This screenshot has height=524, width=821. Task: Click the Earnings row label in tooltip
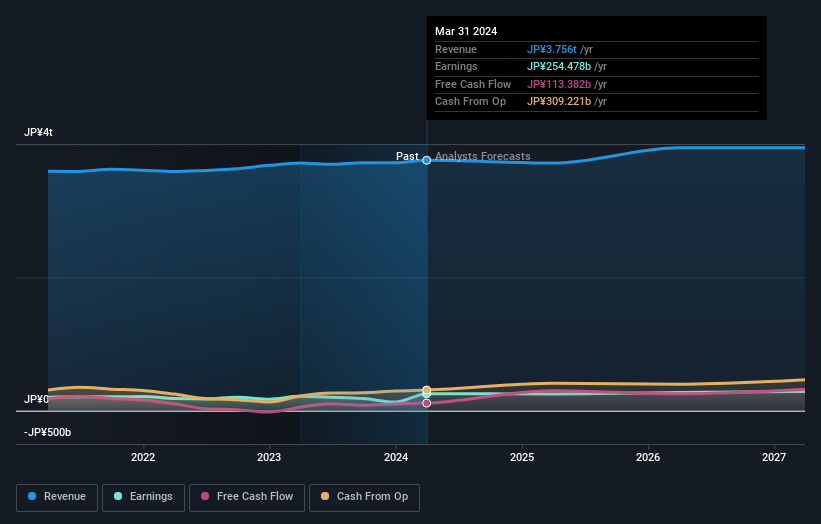(456, 66)
